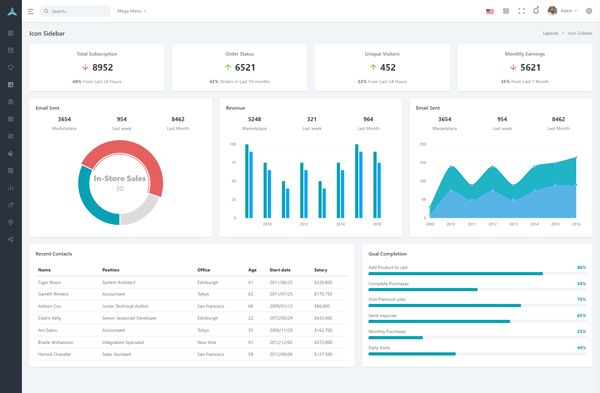
Task: Sort table by Name column header
Action: tap(44, 270)
